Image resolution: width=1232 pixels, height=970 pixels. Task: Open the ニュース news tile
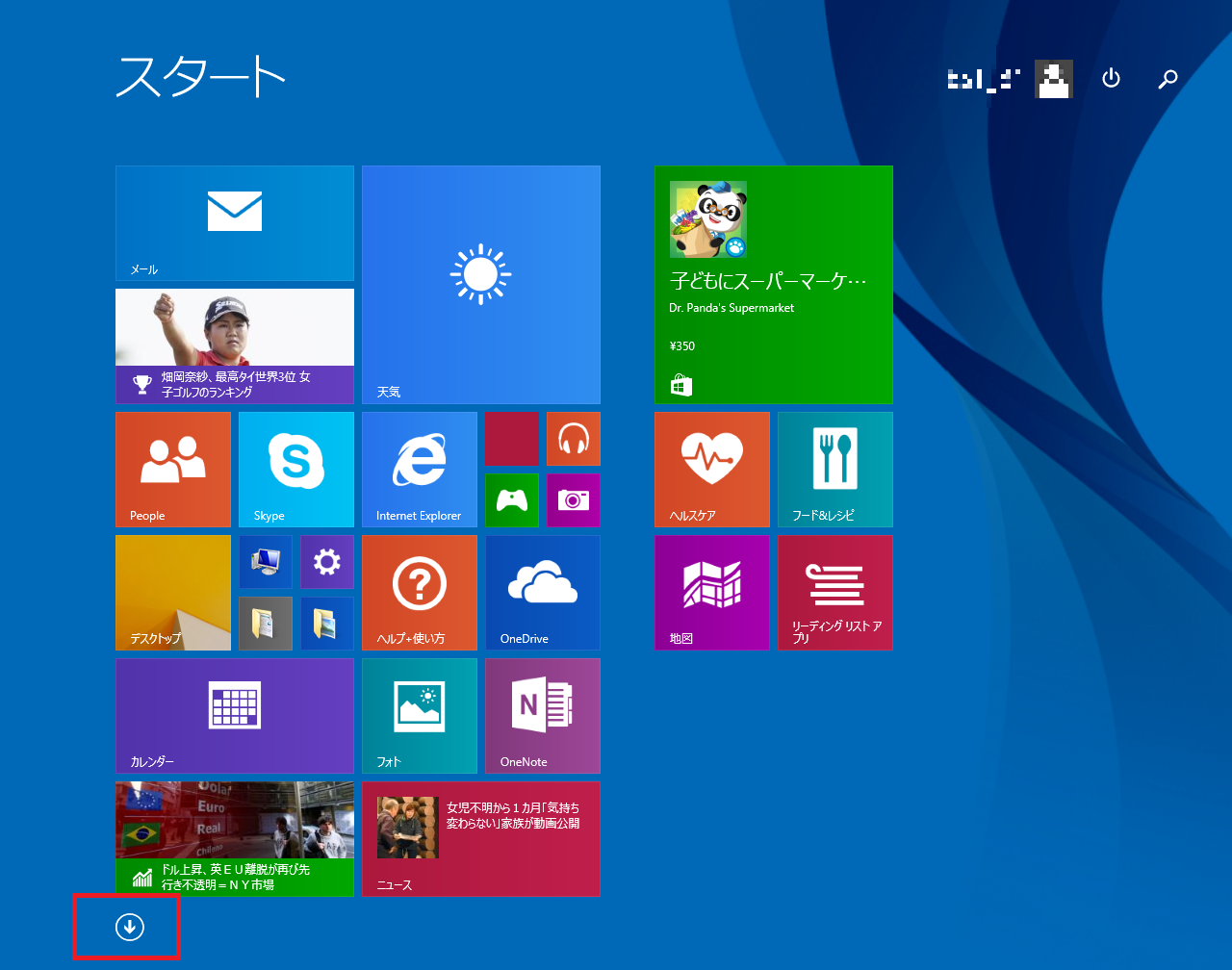(481, 839)
